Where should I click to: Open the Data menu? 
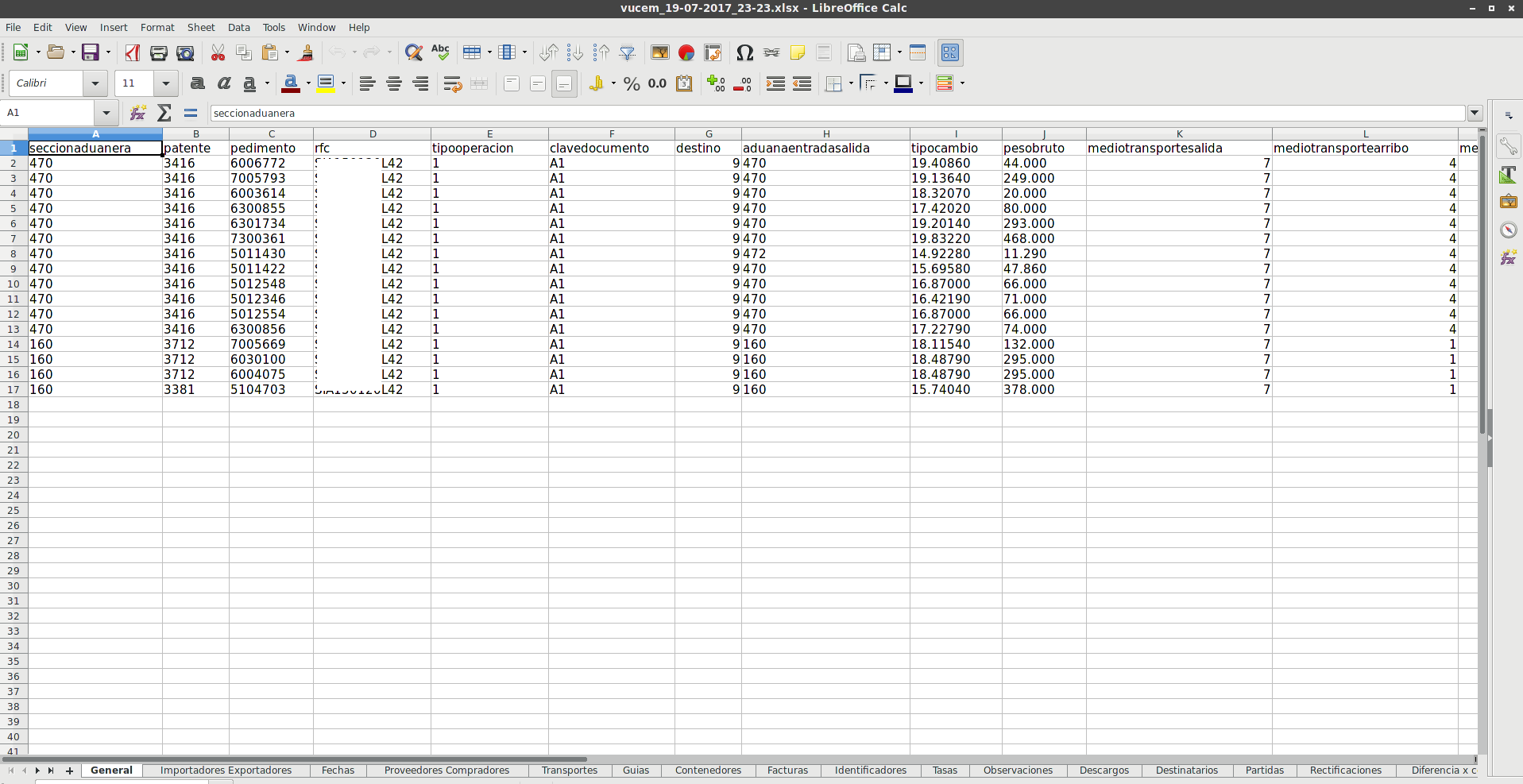(238, 27)
